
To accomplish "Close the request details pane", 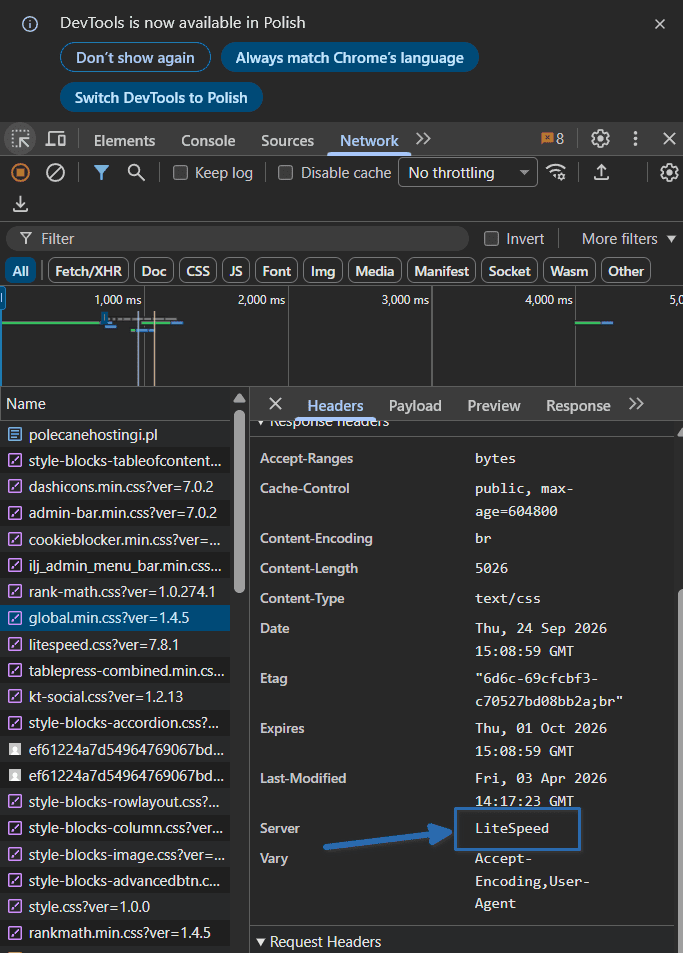I will tap(275, 404).
